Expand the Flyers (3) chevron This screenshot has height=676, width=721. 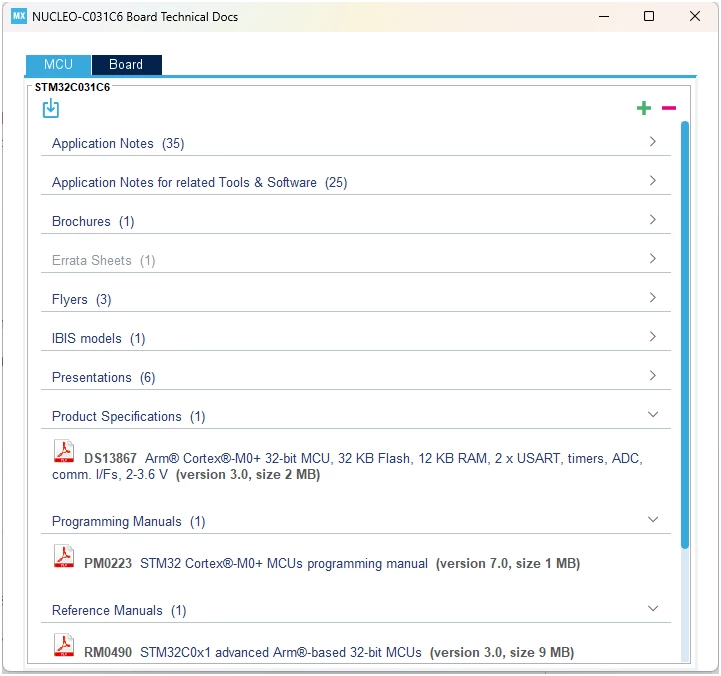[x=652, y=298]
